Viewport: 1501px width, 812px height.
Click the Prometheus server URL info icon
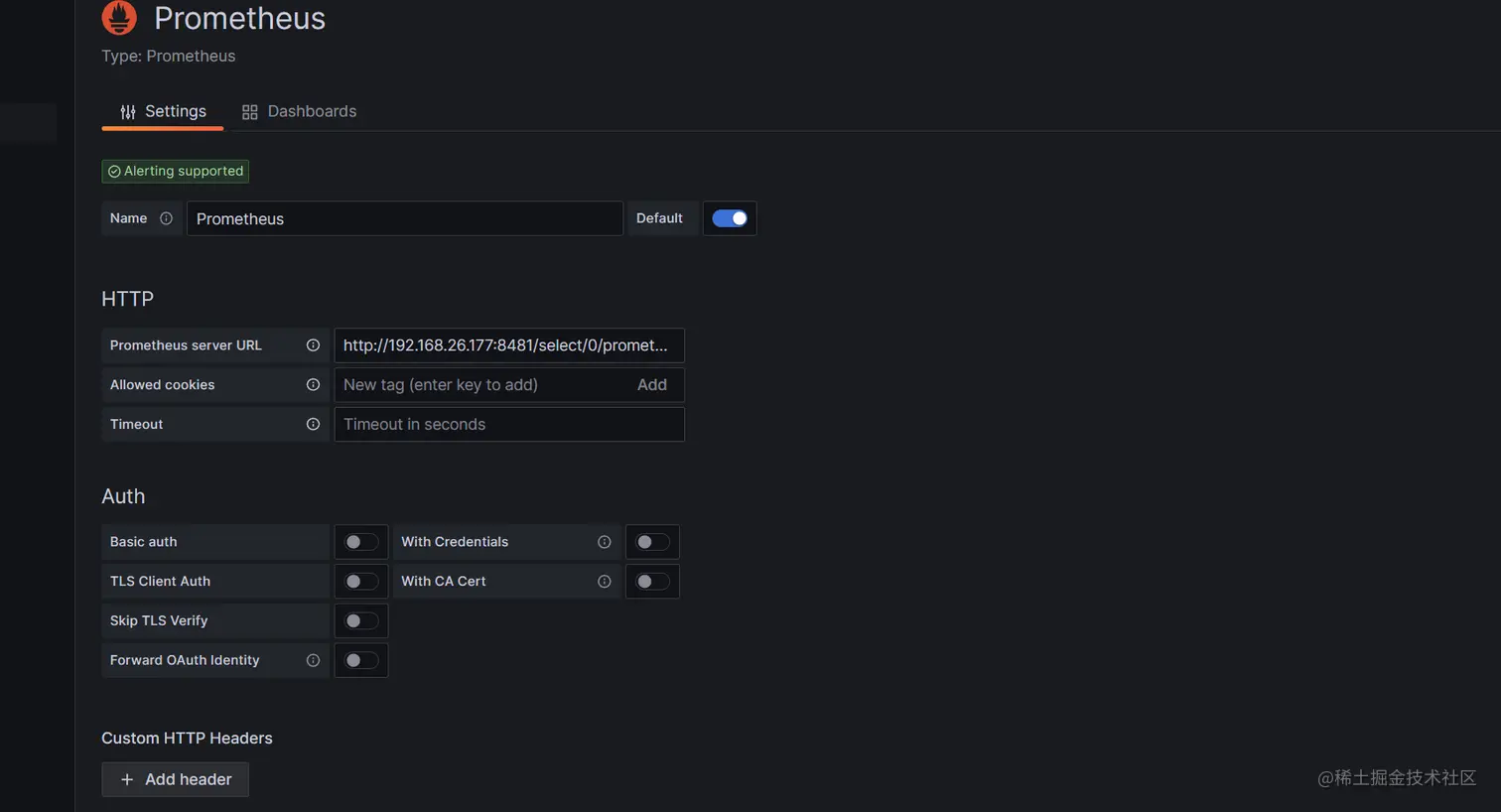(313, 345)
